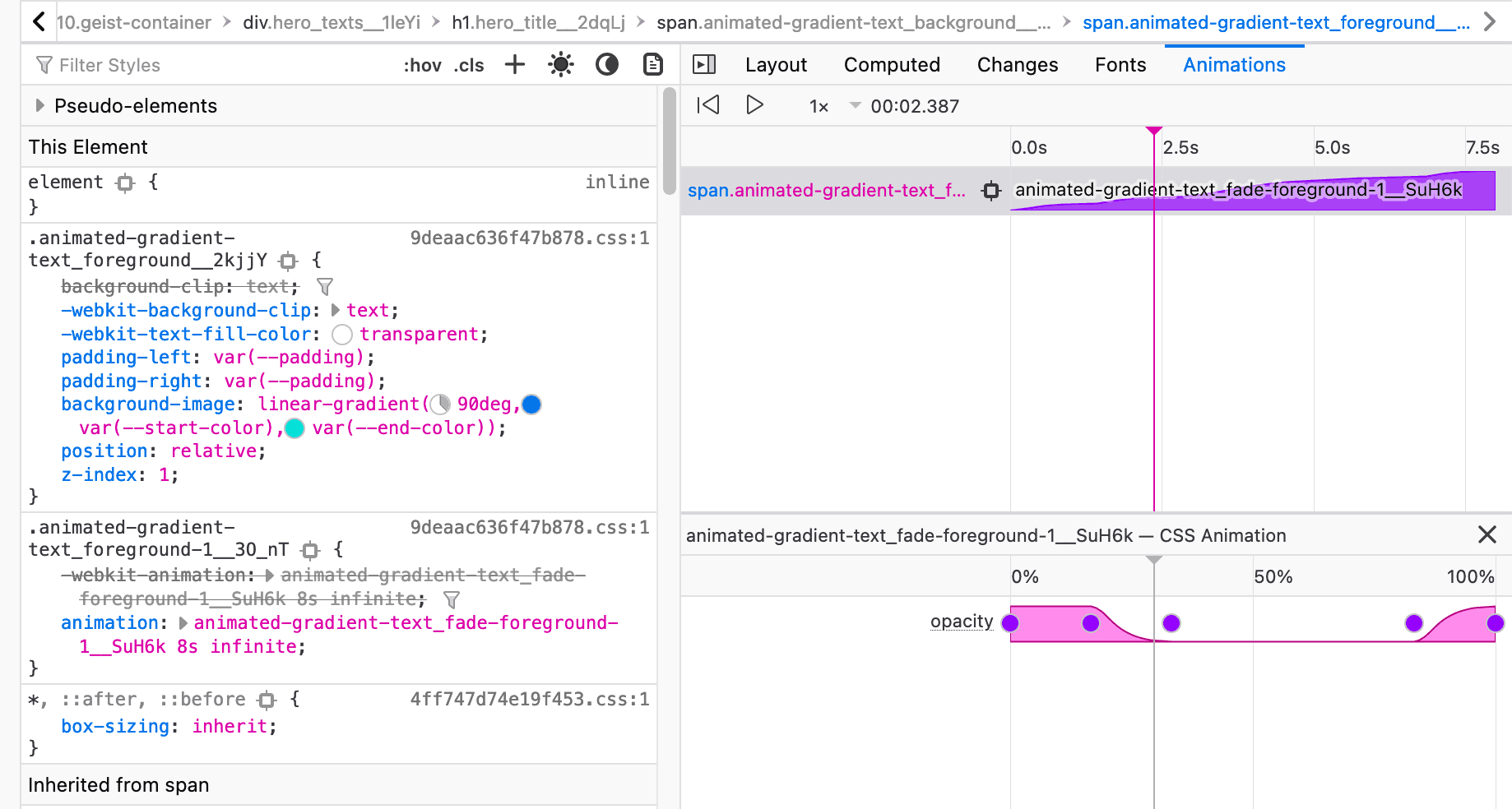Toggle the sidebar split pane icon
Image resolution: width=1512 pixels, height=809 pixels.
(x=704, y=65)
